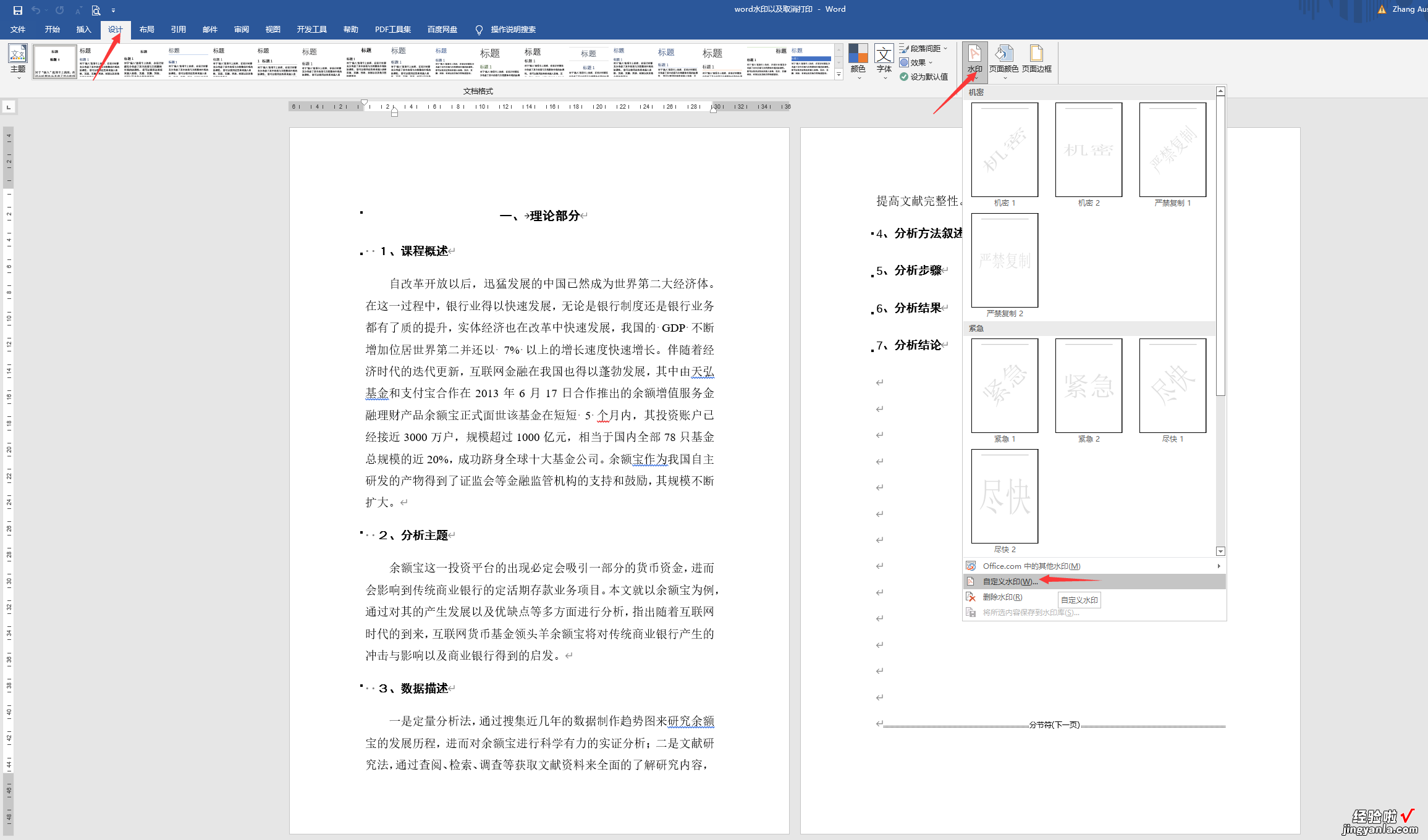
Task: Click the Undo arrow icon
Action: 36,10
